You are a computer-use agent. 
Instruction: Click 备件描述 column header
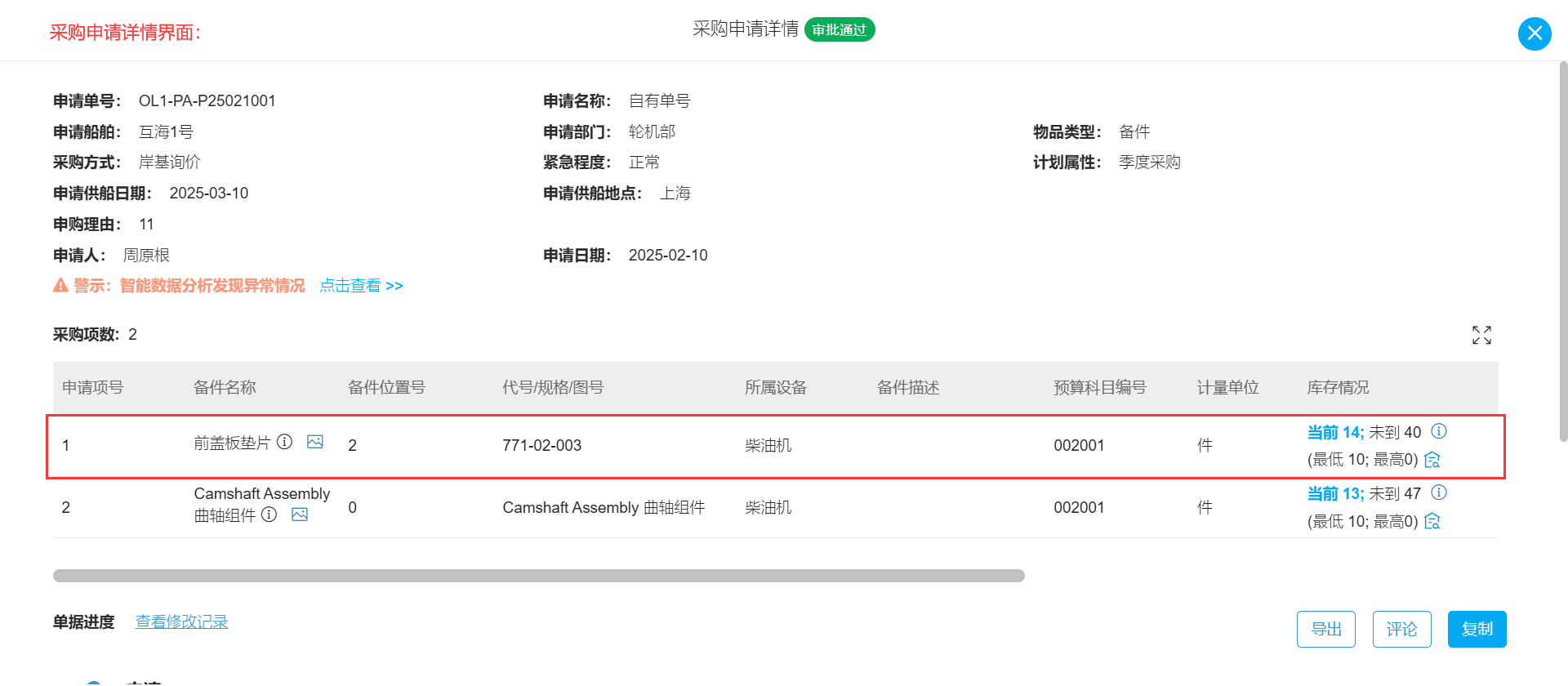coord(908,387)
